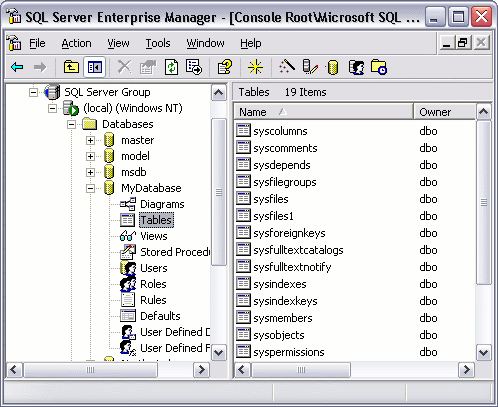Viewport: 498px width, 407px height.
Task: Select the sysforeignkeys table row
Action: 289,233
